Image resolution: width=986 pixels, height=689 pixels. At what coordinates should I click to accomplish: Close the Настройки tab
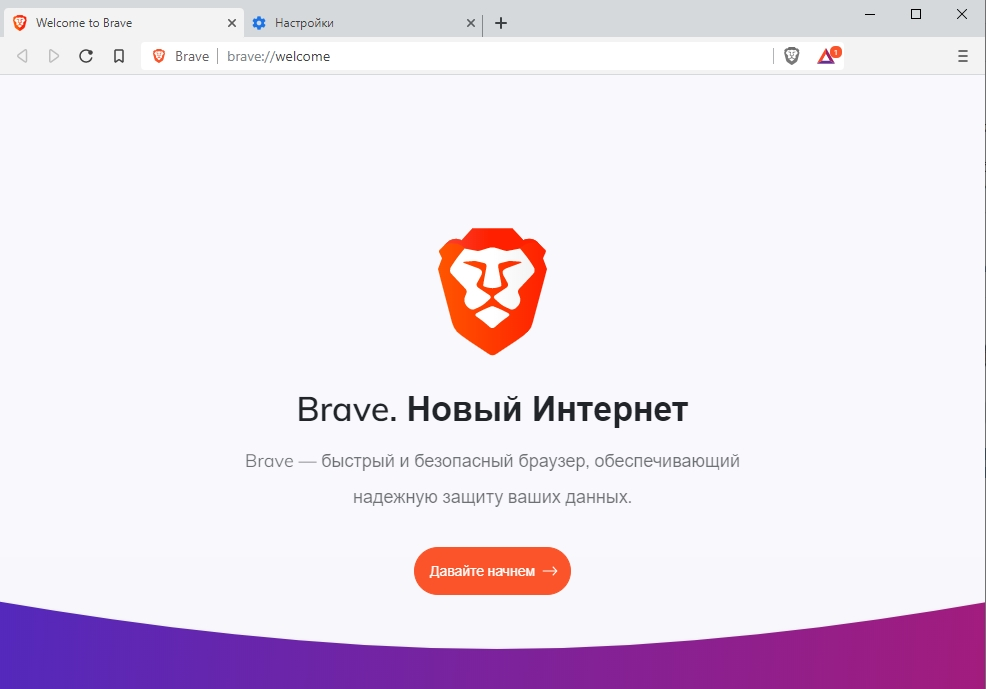(470, 23)
